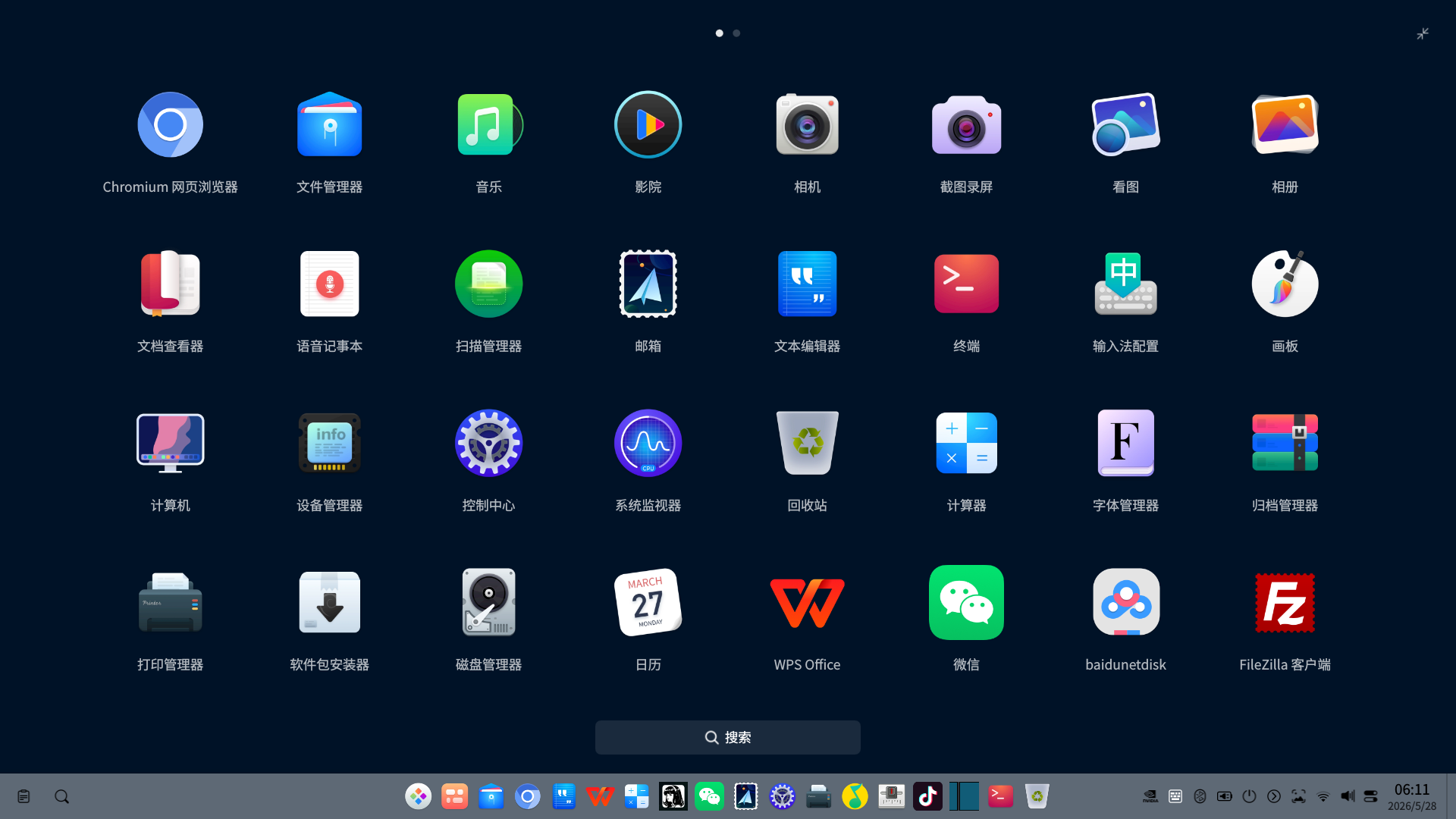Switch to the second launcher page dot
Viewport: 1456px width, 819px height.
(736, 33)
